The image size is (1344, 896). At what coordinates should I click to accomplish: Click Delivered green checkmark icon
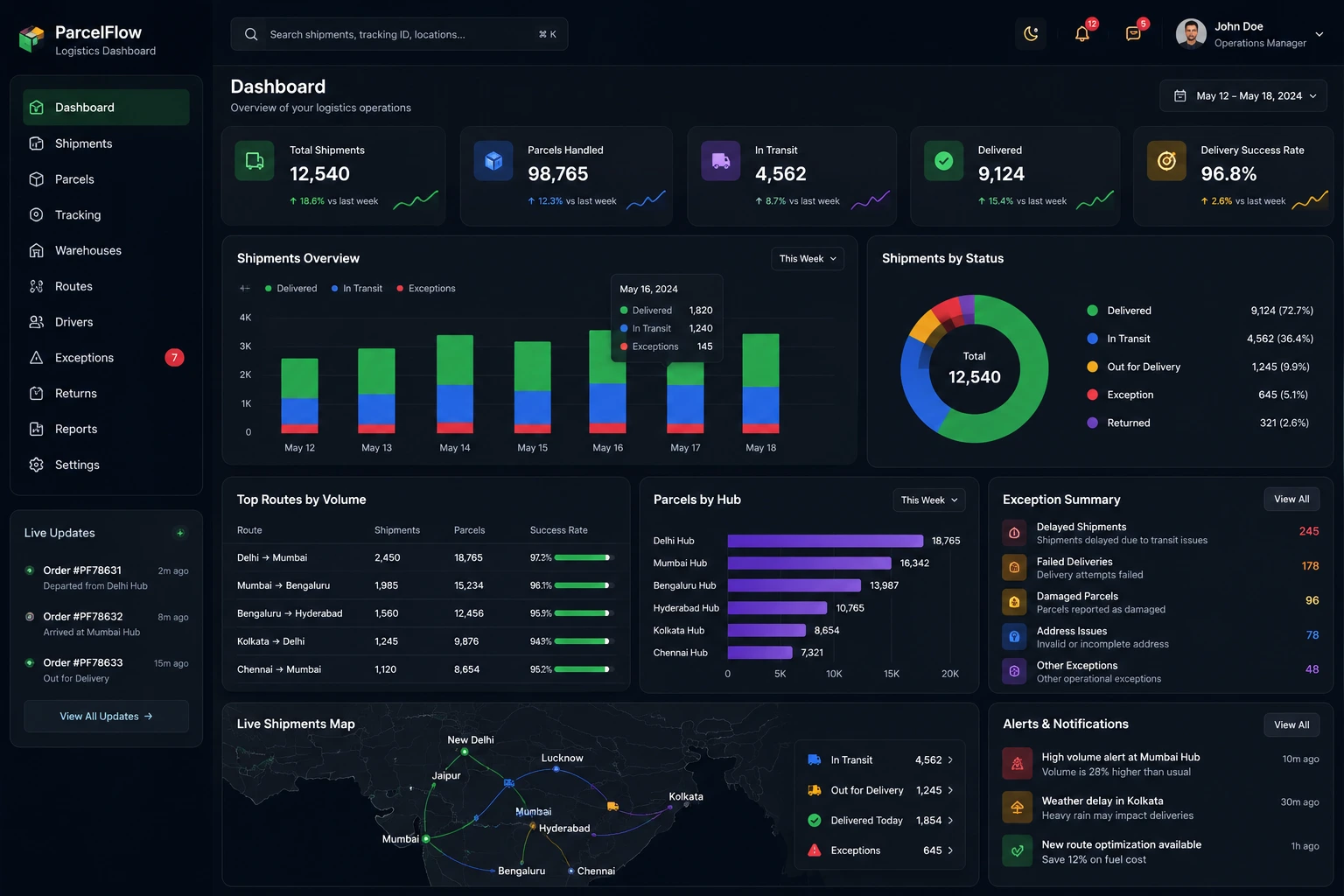[944, 161]
